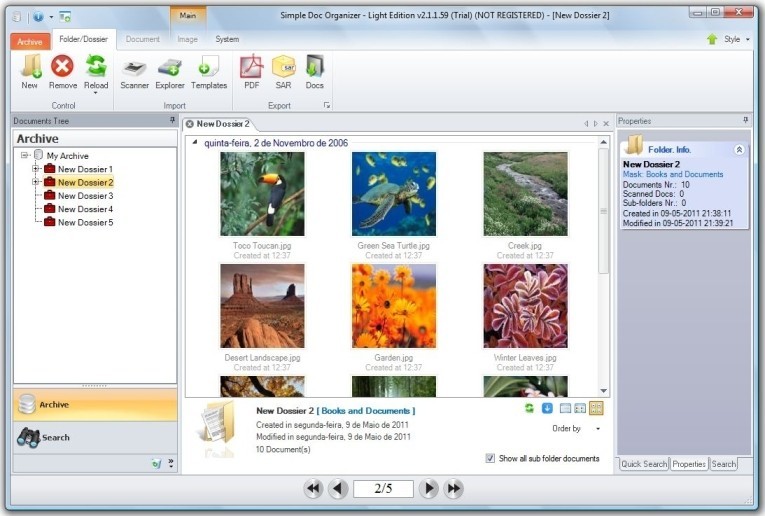The width and height of the screenshot is (765, 516).
Task: Click the thumbnail scrollbar down arrow
Action: (604, 391)
